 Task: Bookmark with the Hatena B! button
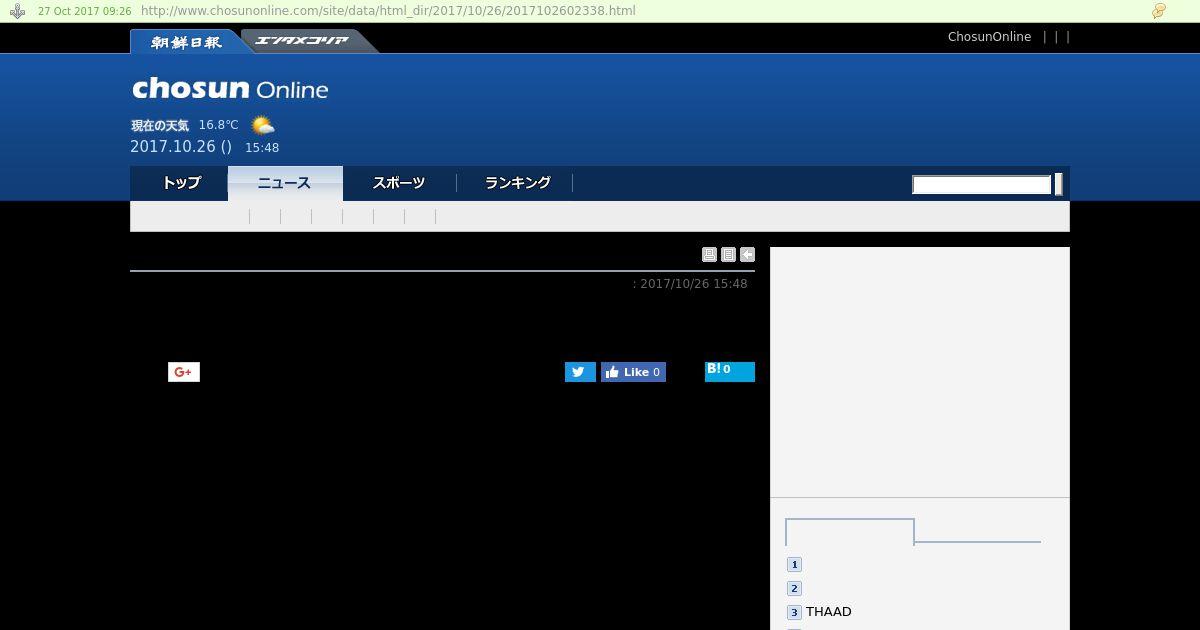[730, 372]
